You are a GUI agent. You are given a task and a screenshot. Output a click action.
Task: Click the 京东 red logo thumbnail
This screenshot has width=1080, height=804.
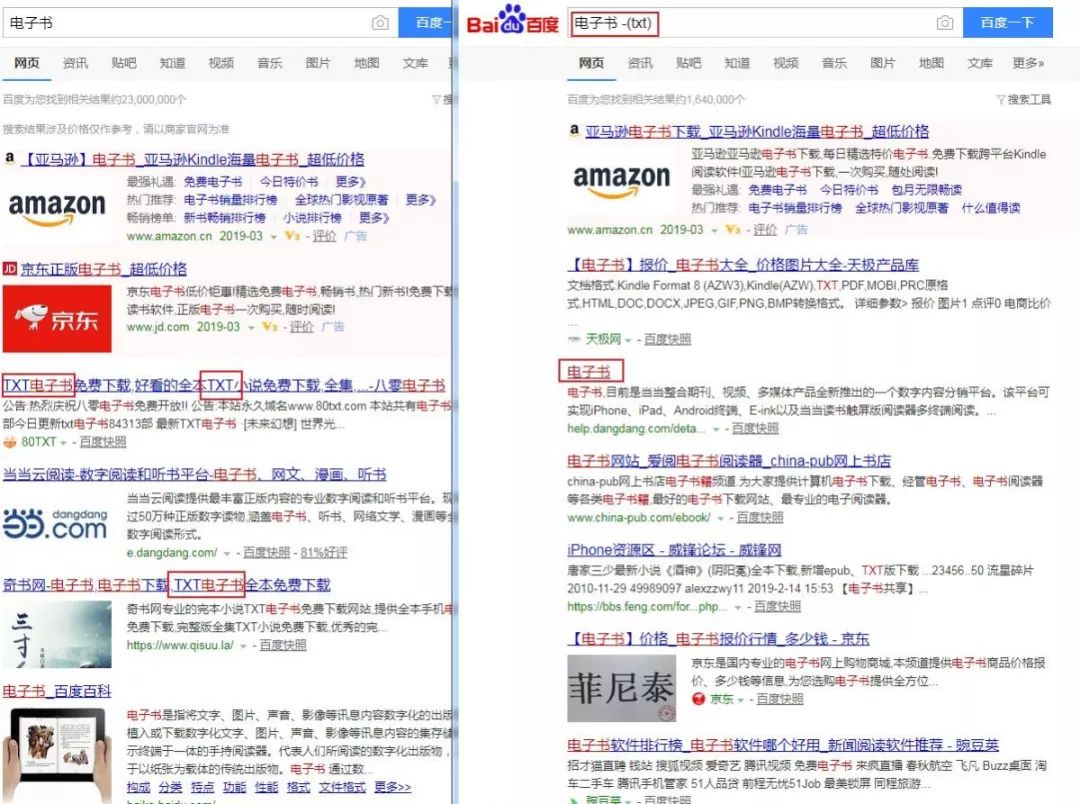pyautogui.click(x=57, y=318)
